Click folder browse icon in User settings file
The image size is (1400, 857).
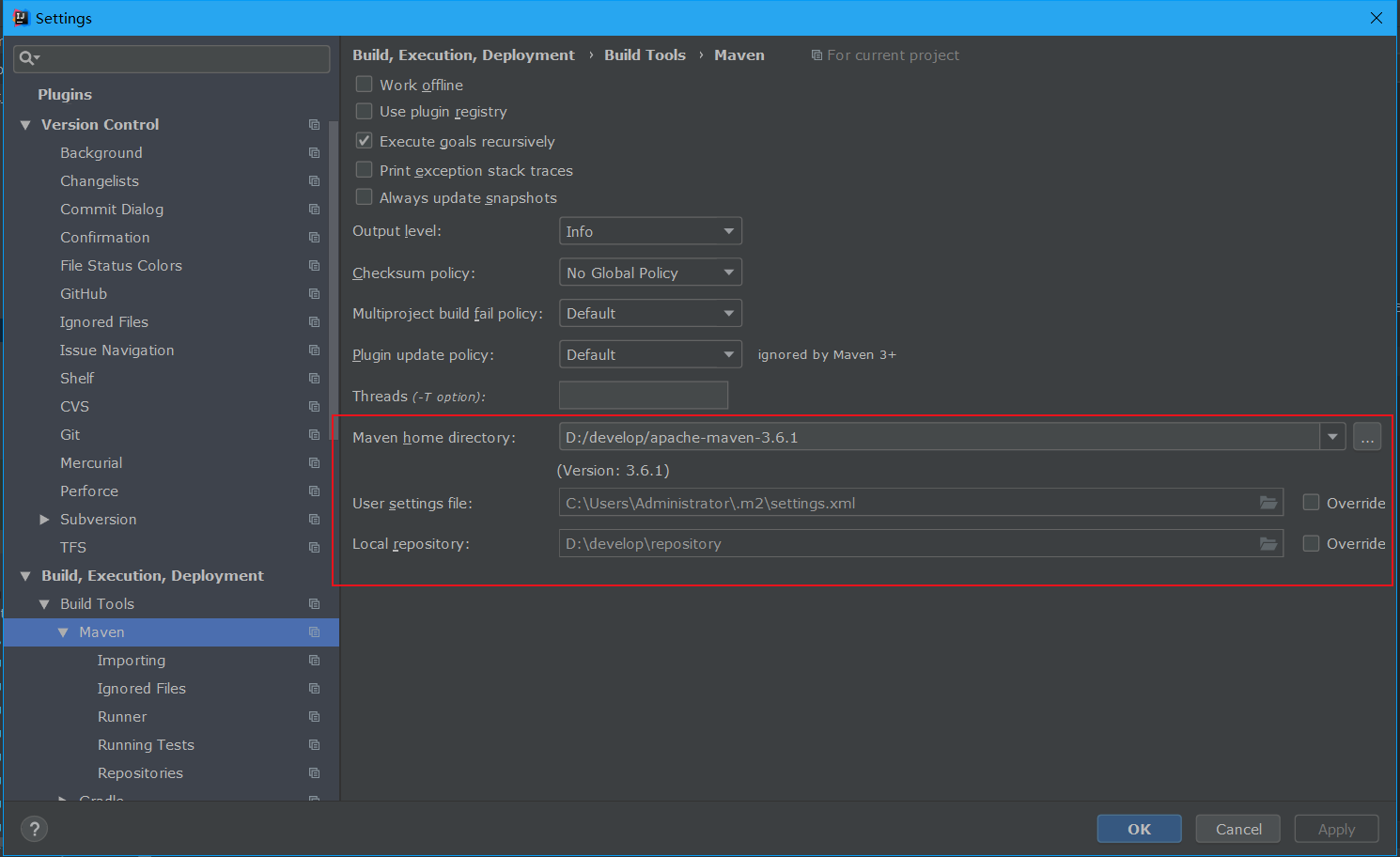[1268, 503]
